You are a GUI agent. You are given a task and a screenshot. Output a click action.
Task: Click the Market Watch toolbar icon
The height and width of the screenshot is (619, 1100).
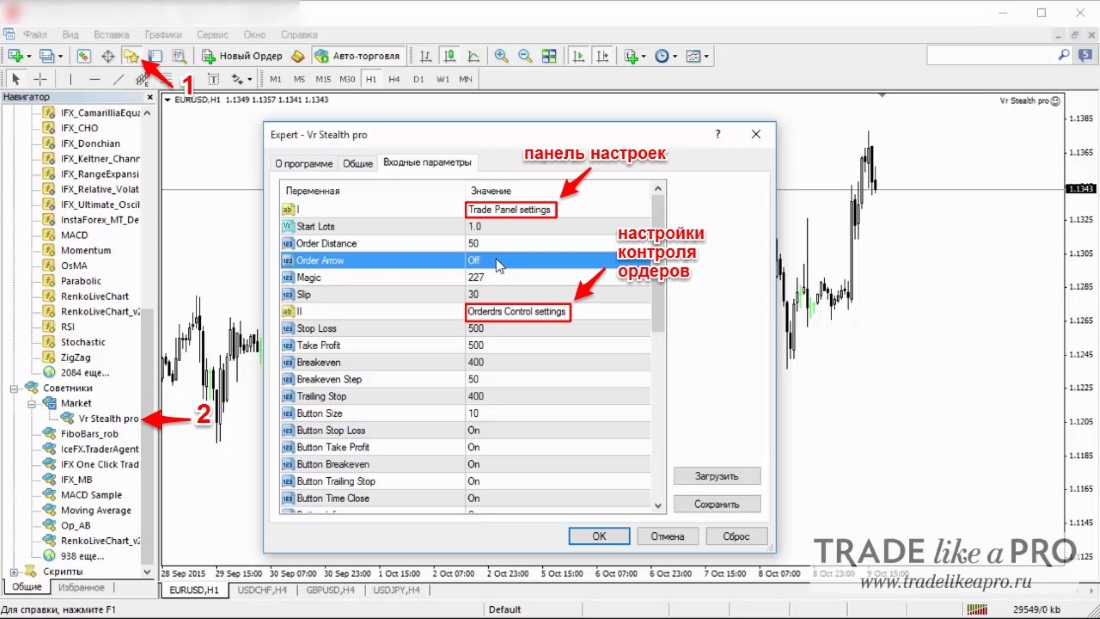(x=83, y=56)
